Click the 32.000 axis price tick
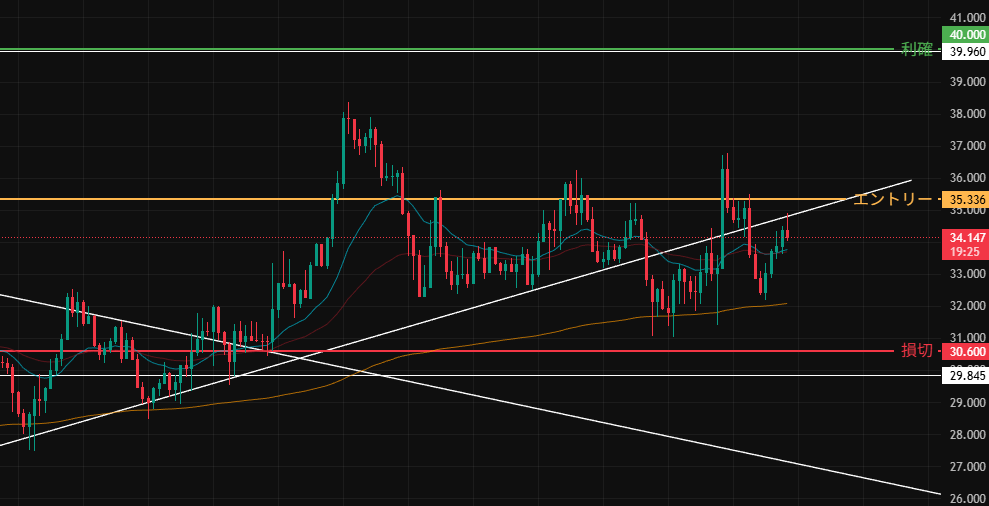Screen dimensions: 989x506 (x=967, y=307)
